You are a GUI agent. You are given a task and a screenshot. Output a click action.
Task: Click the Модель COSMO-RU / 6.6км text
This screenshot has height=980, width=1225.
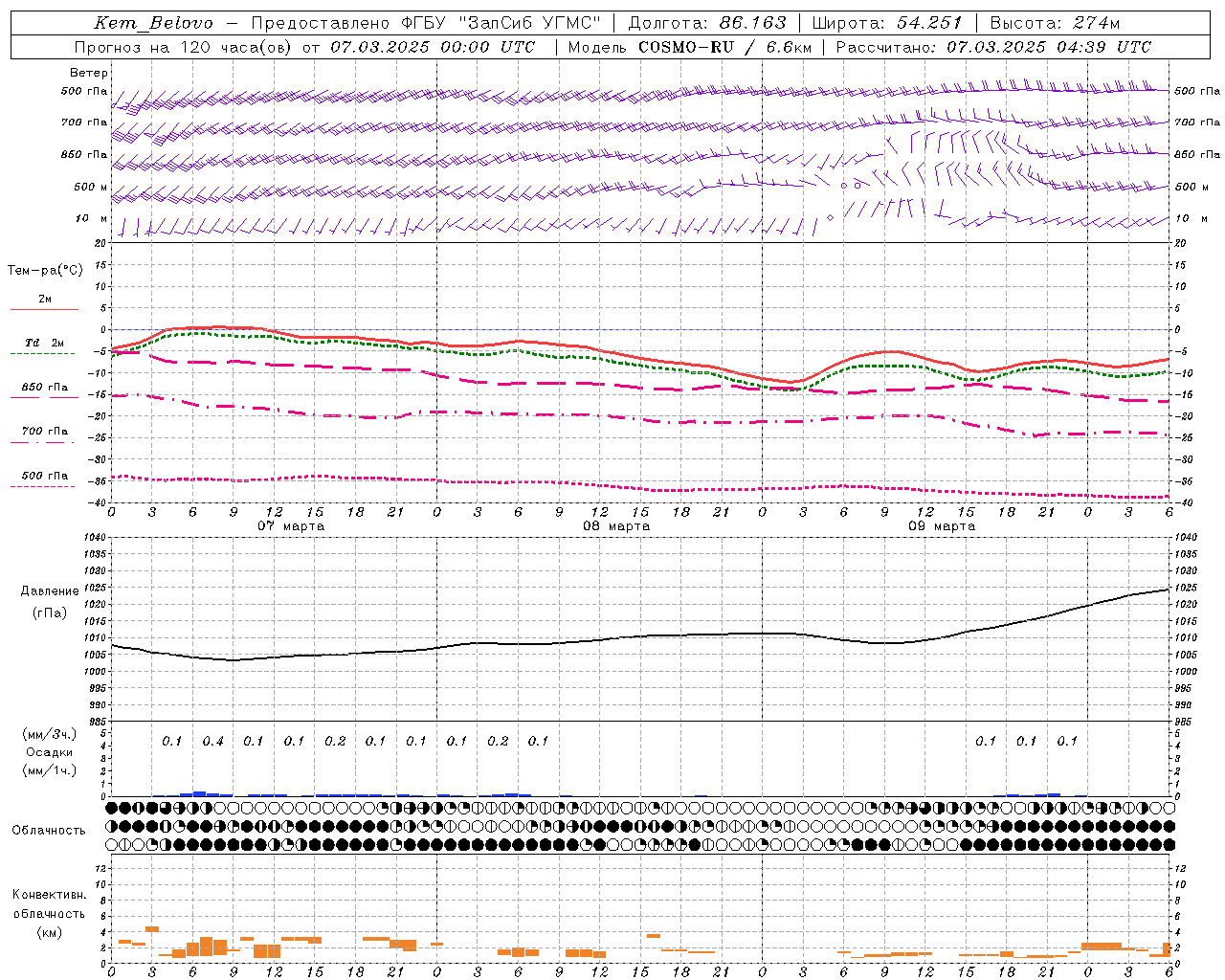click(690, 47)
